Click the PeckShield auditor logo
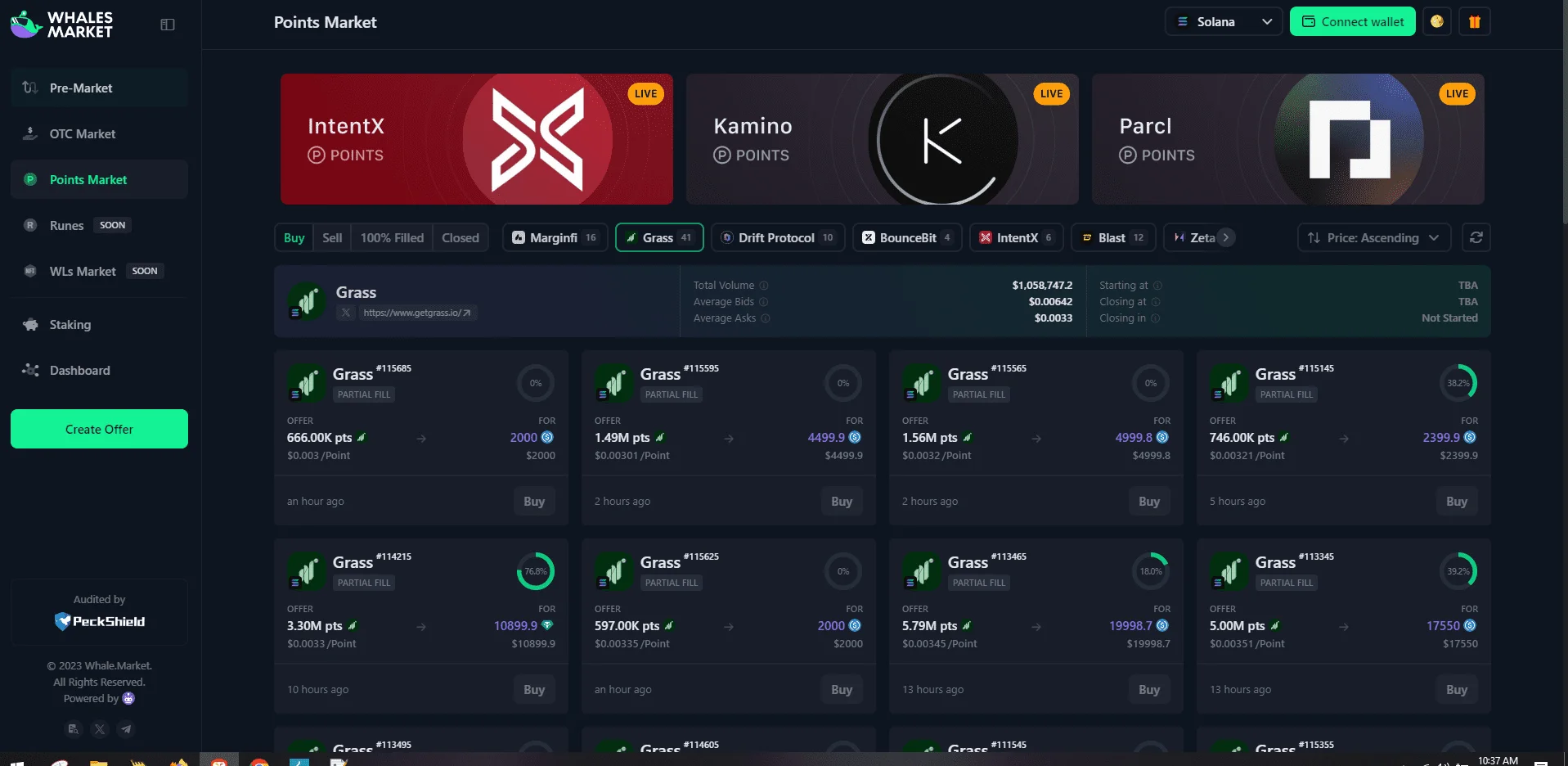Image resolution: width=1568 pixels, height=766 pixels. click(x=99, y=621)
